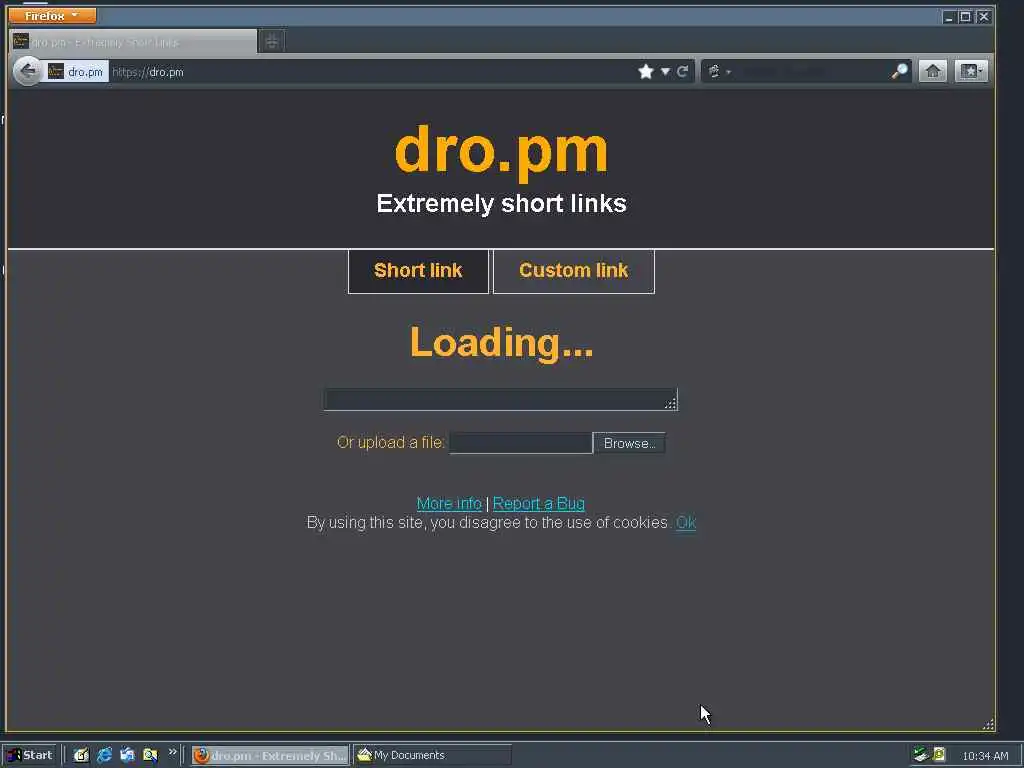The image size is (1024, 768).
Task: Open the Bookmarks menu button
Action: (971, 71)
